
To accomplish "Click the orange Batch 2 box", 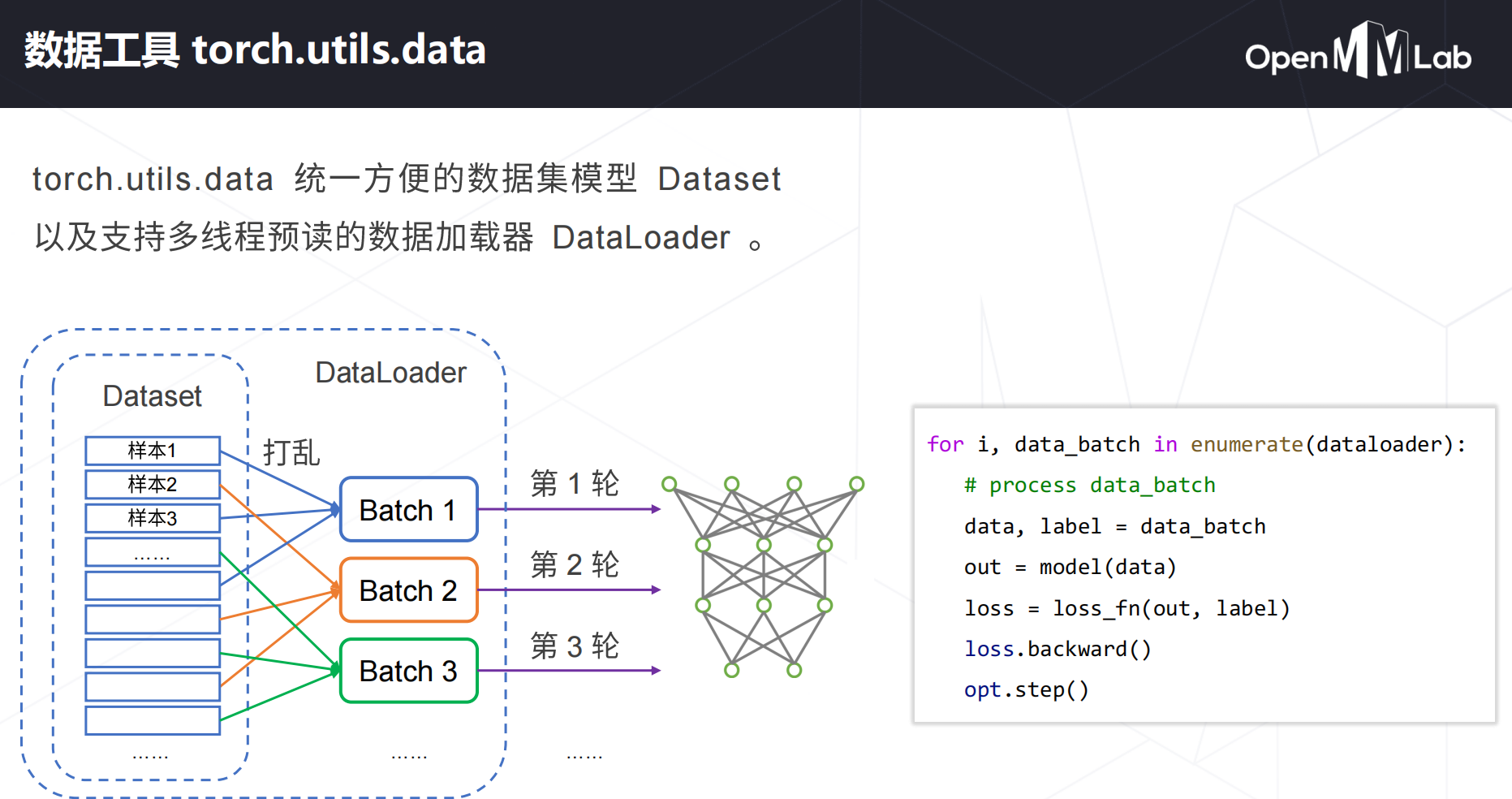I will 409,590.
